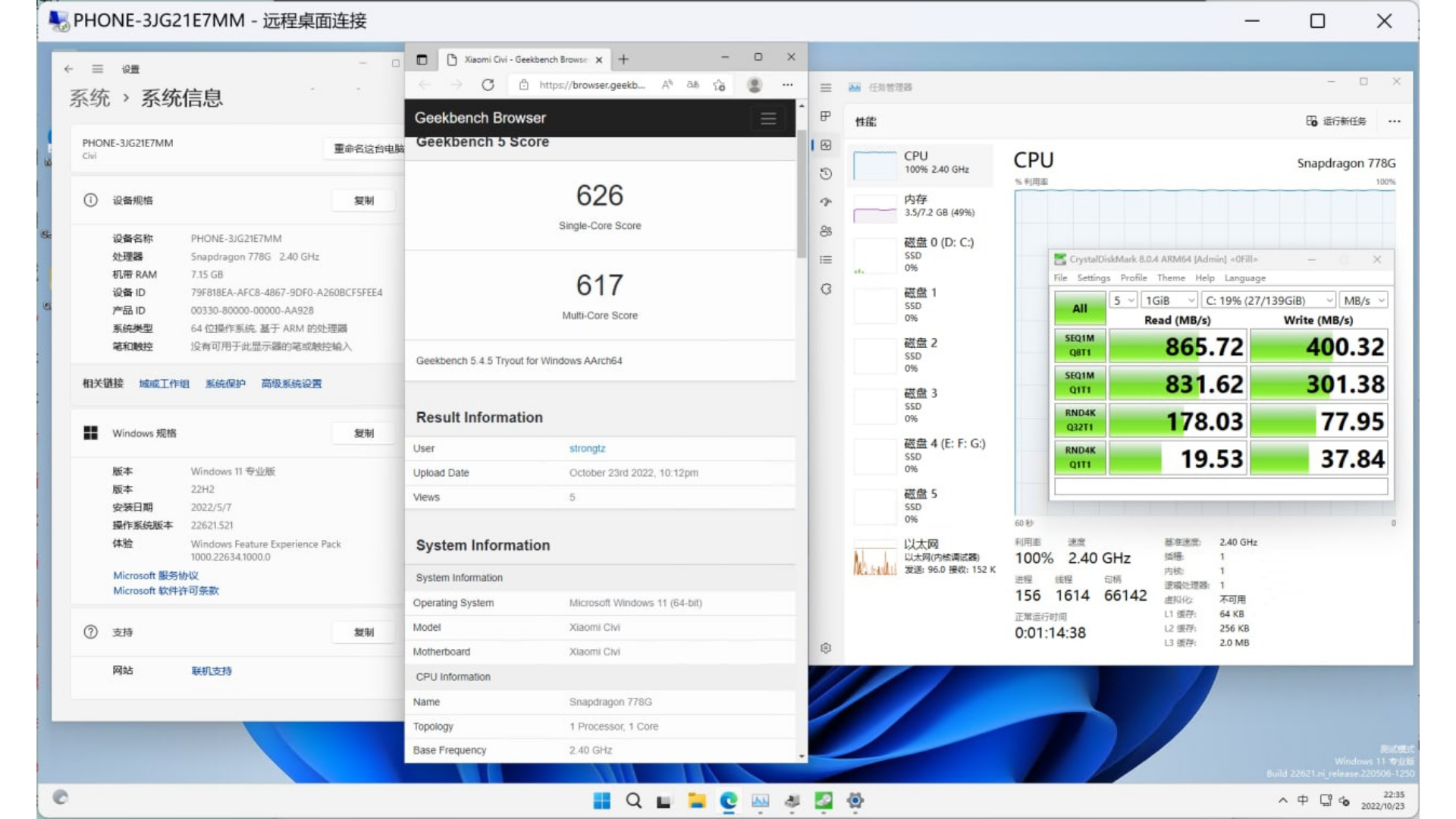1456x819 pixels.
Task: Open Settings menu in CrystalDiskMark
Action: coord(1093,278)
